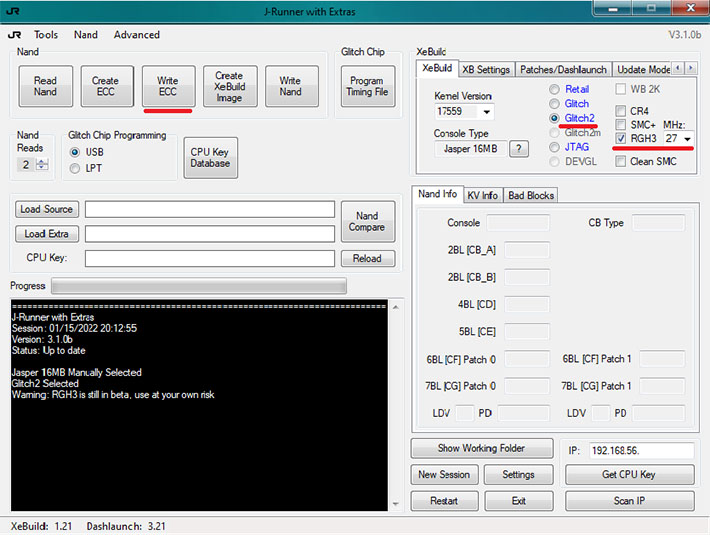The image size is (710, 535).
Task: Click the Dashlaunch 3.21 status text
Action: [x=126, y=526]
